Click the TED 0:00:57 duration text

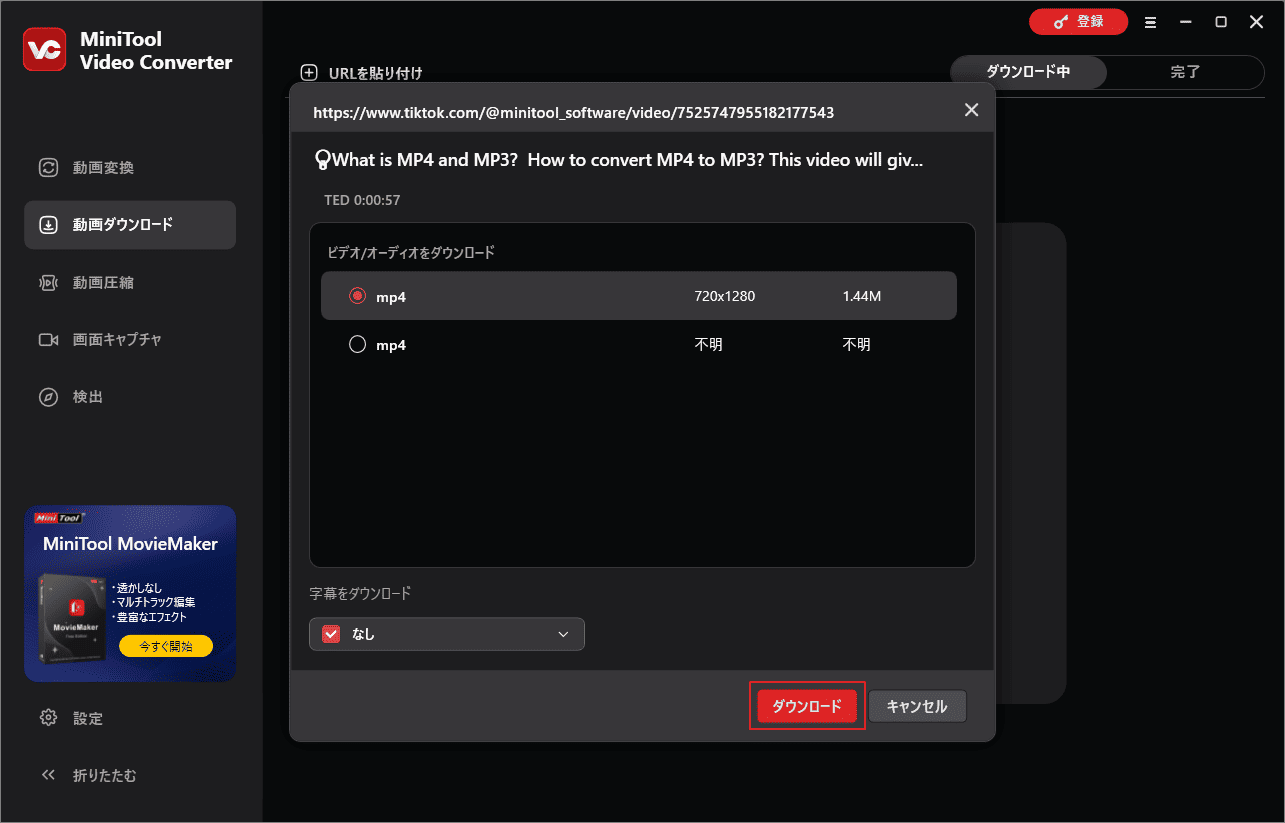pyautogui.click(x=362, y=200)
